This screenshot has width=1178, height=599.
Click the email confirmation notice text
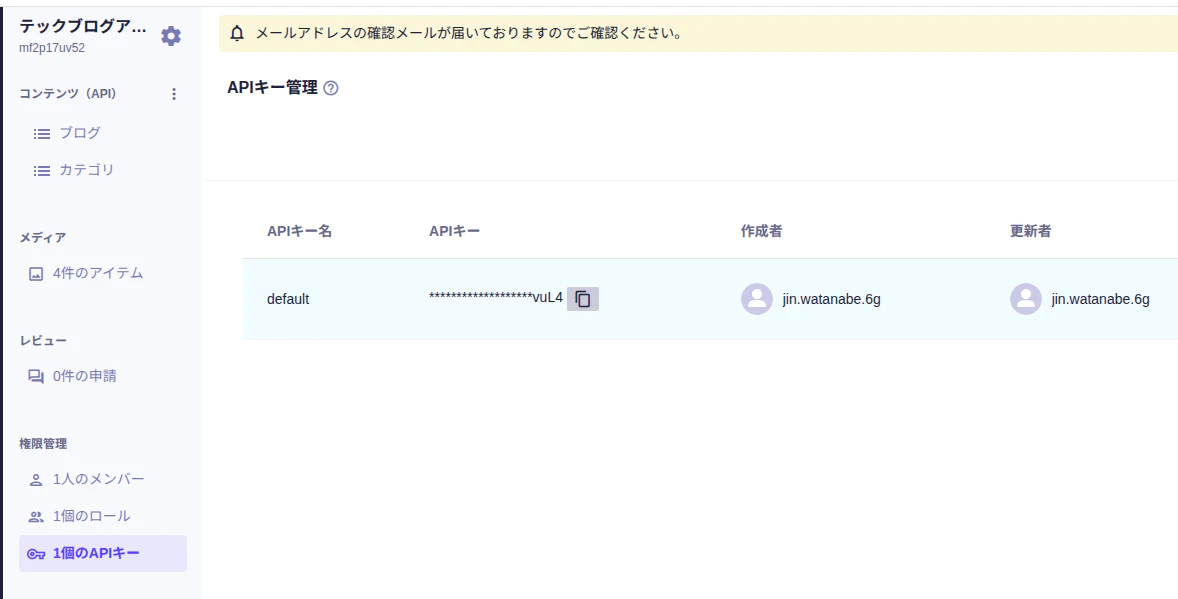click(x=469, y=34)
